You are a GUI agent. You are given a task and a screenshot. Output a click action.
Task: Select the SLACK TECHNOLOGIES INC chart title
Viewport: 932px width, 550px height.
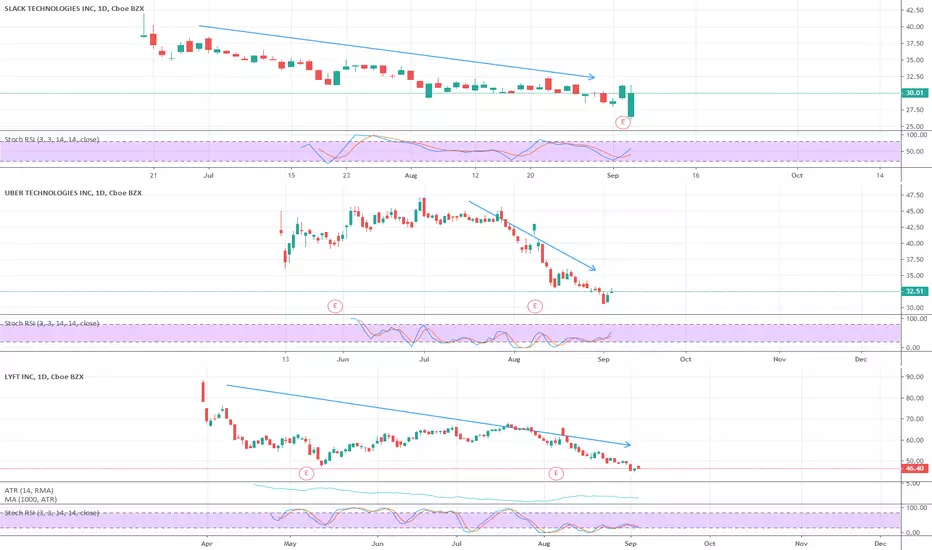click(74, 8)
